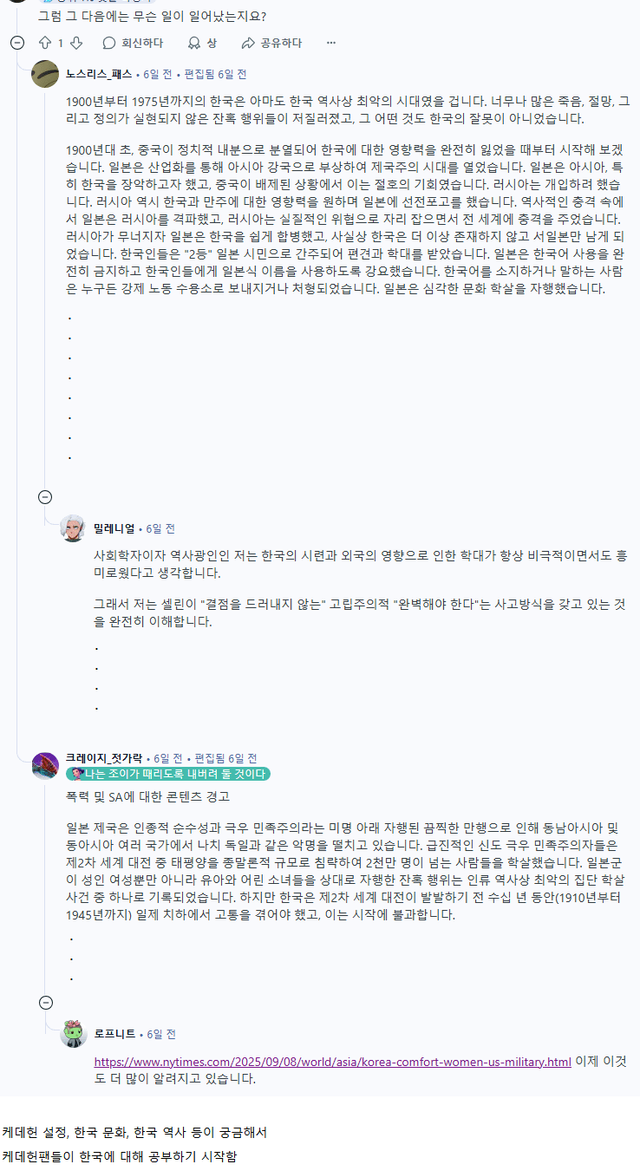Open the three-dot more options menu

coord(331,43)
